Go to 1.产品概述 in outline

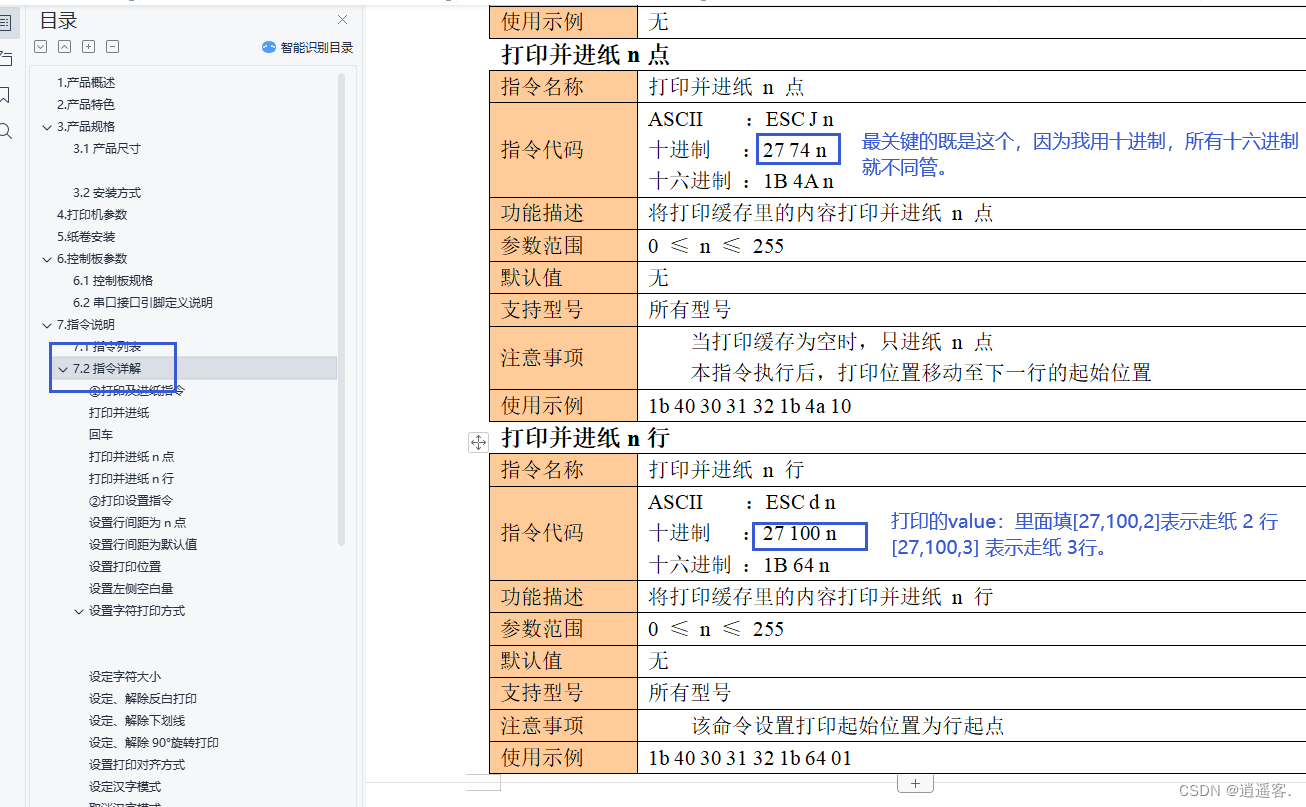(86, 83)
